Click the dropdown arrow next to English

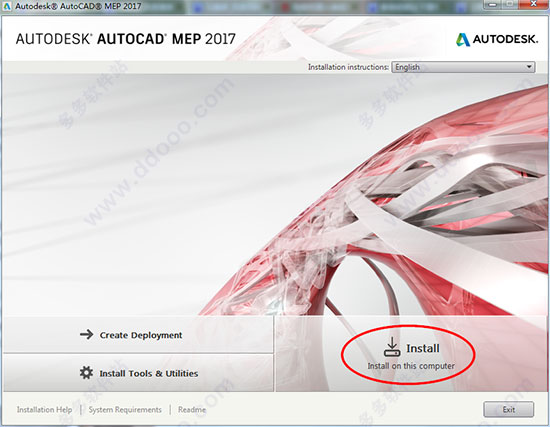529,67
